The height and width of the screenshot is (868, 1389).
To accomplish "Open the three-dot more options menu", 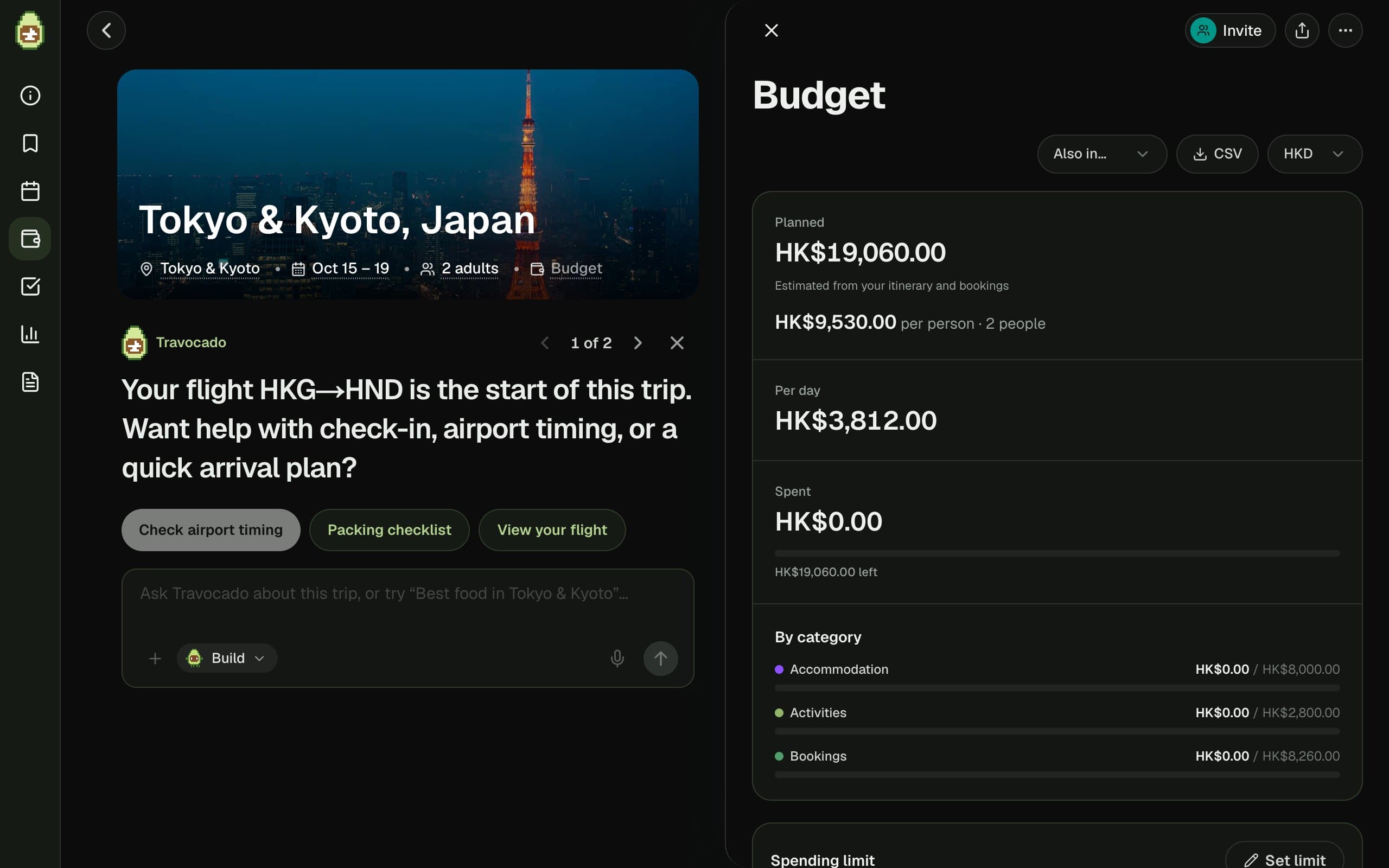I will 1346,30.
